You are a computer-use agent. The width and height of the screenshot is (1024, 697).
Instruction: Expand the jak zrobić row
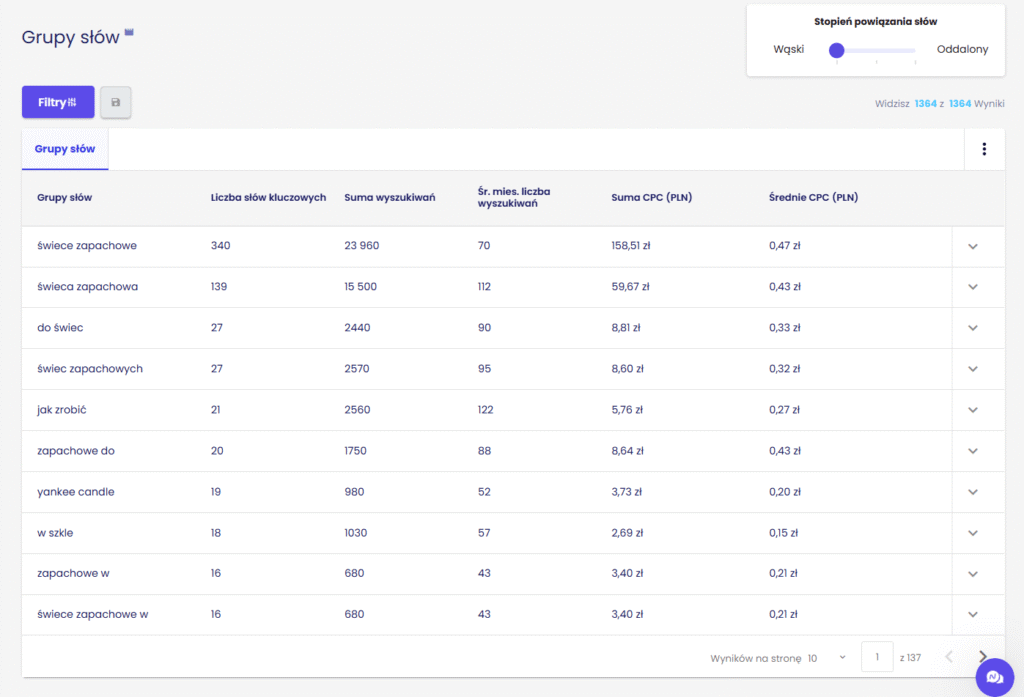(x=973, y=410)
